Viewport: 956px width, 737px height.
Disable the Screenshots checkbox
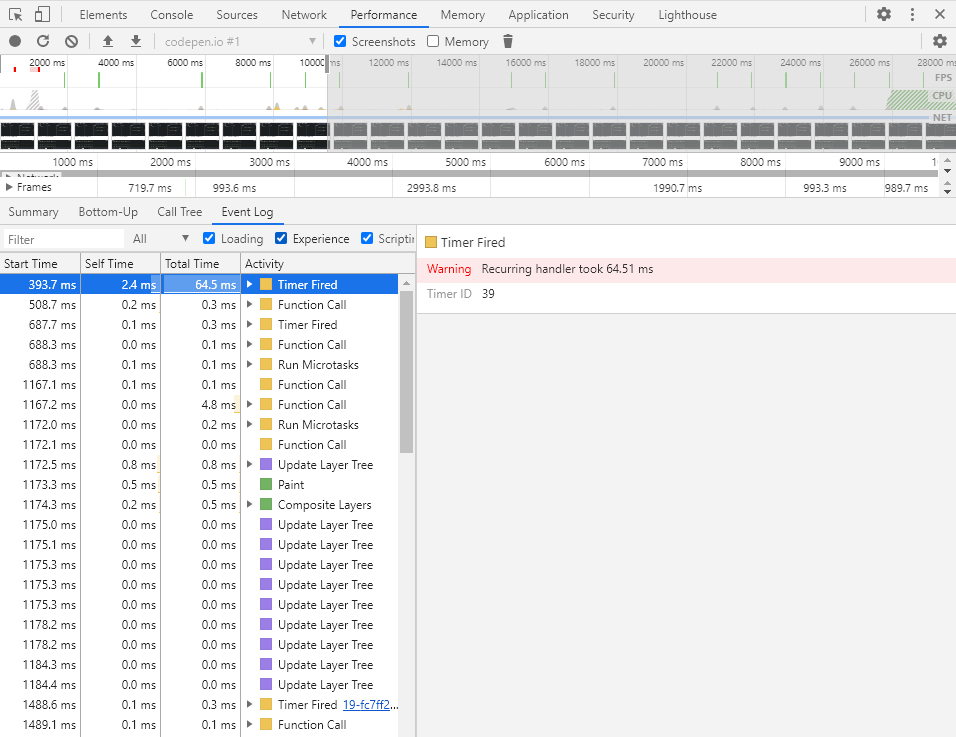coord(339,41)
